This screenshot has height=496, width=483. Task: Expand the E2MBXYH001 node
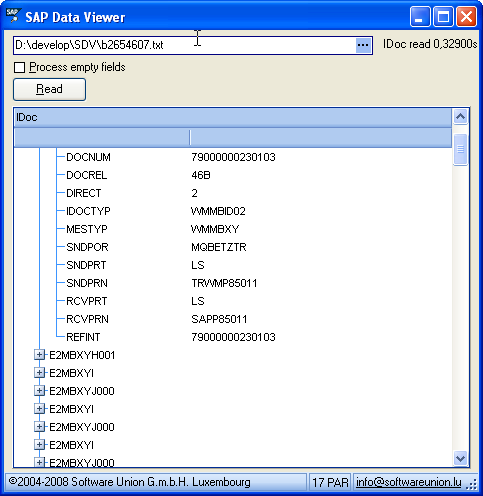pyautogui.click(x=39, y=355)
